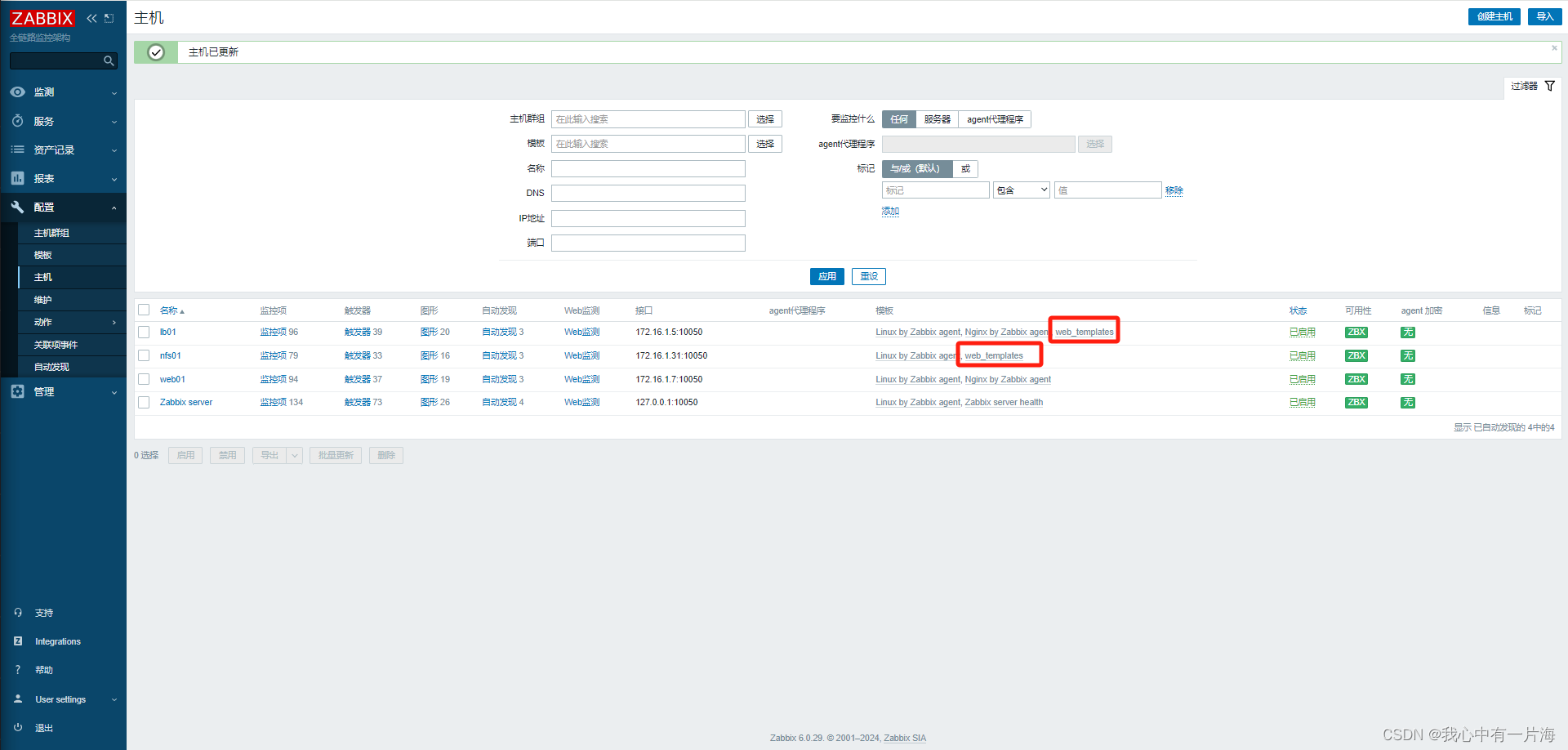Viewport: 1568px width, 750px height.
Task: Click the 配置 wrench icon
Action: [17, 207]
